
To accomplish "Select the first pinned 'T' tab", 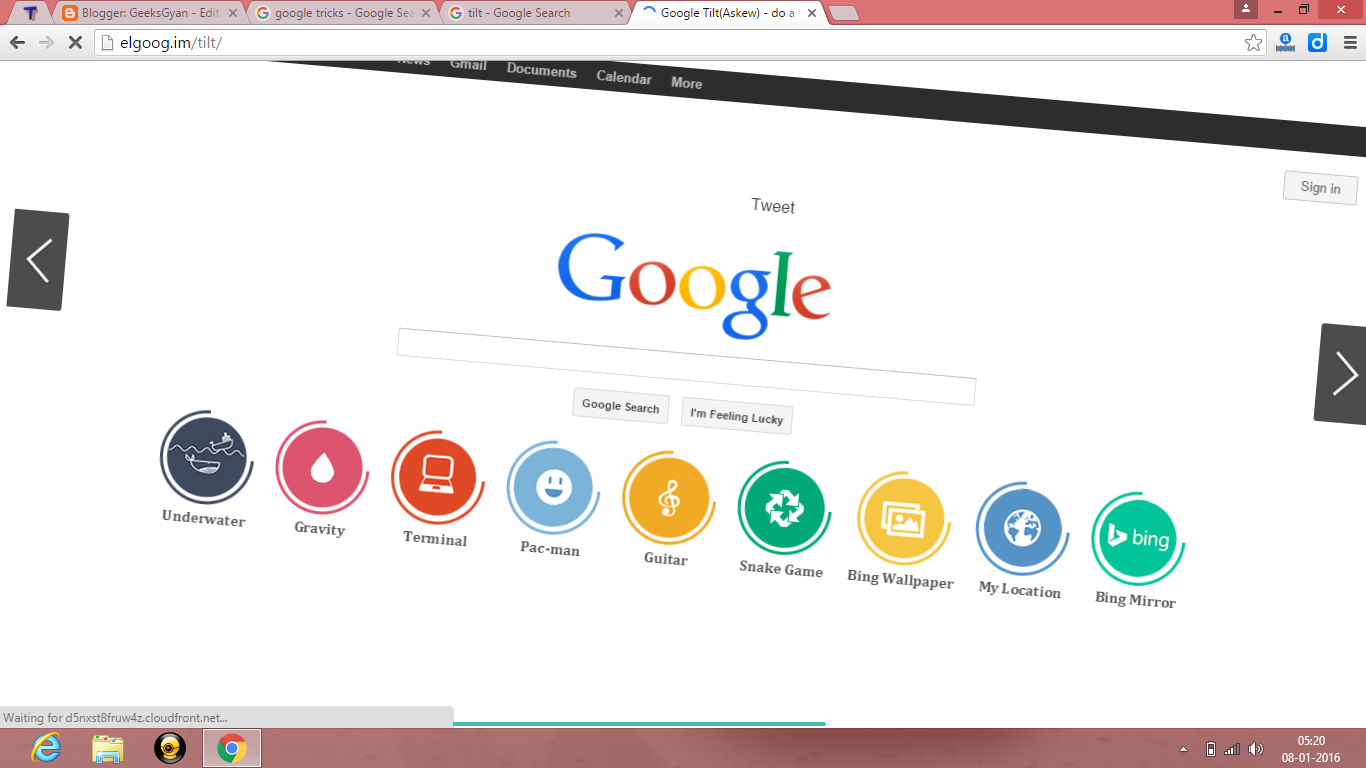I will pos(30,13).
